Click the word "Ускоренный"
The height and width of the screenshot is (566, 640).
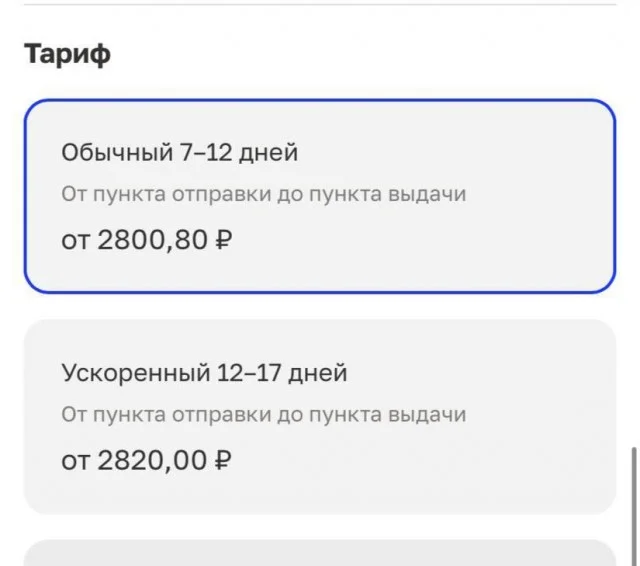pos(135,374)
